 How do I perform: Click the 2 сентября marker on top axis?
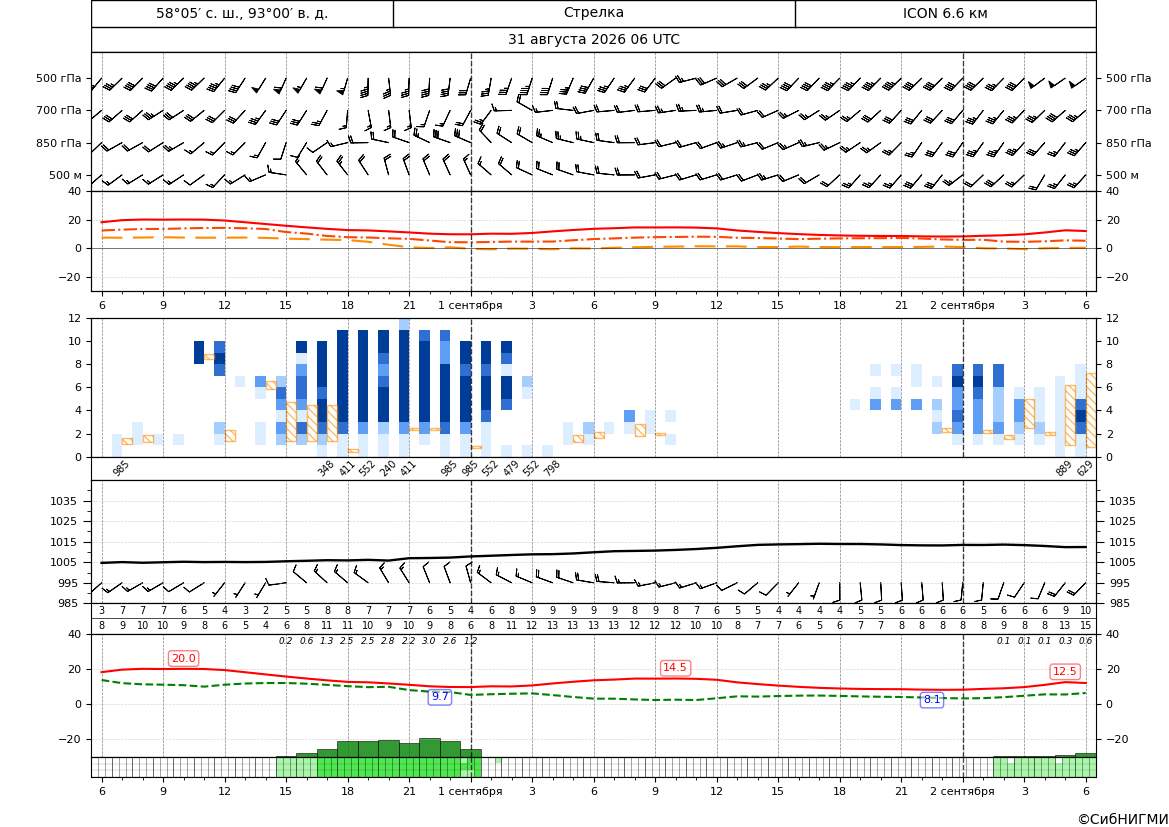(x=962, y=305)
